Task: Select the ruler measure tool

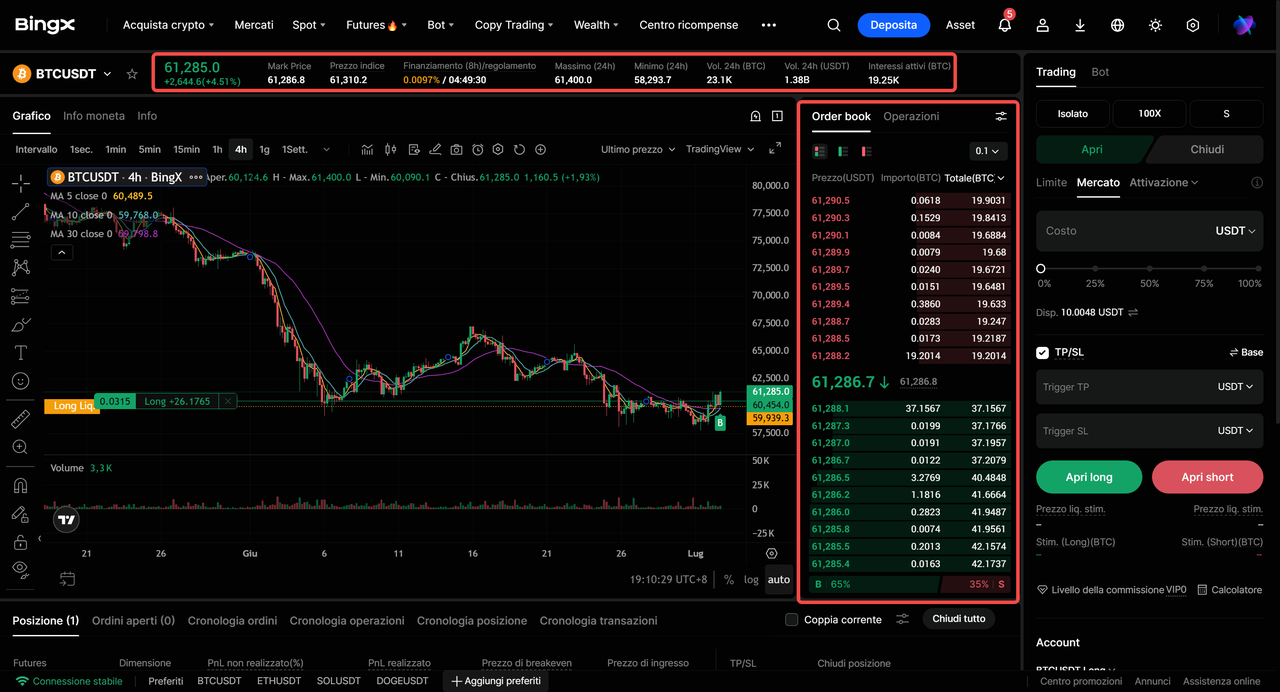Action: pyautogui.click(x=20, y=420)
